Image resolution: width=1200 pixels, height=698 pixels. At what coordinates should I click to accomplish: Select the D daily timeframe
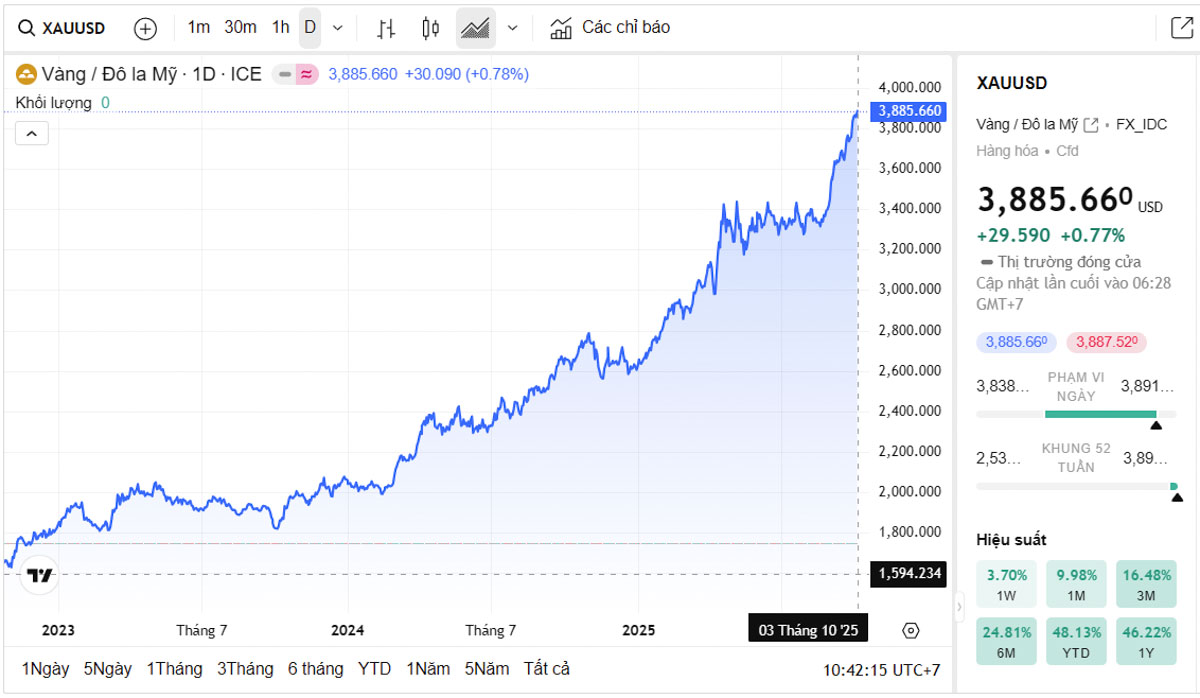pyautogui.click(x=310, y=28)
